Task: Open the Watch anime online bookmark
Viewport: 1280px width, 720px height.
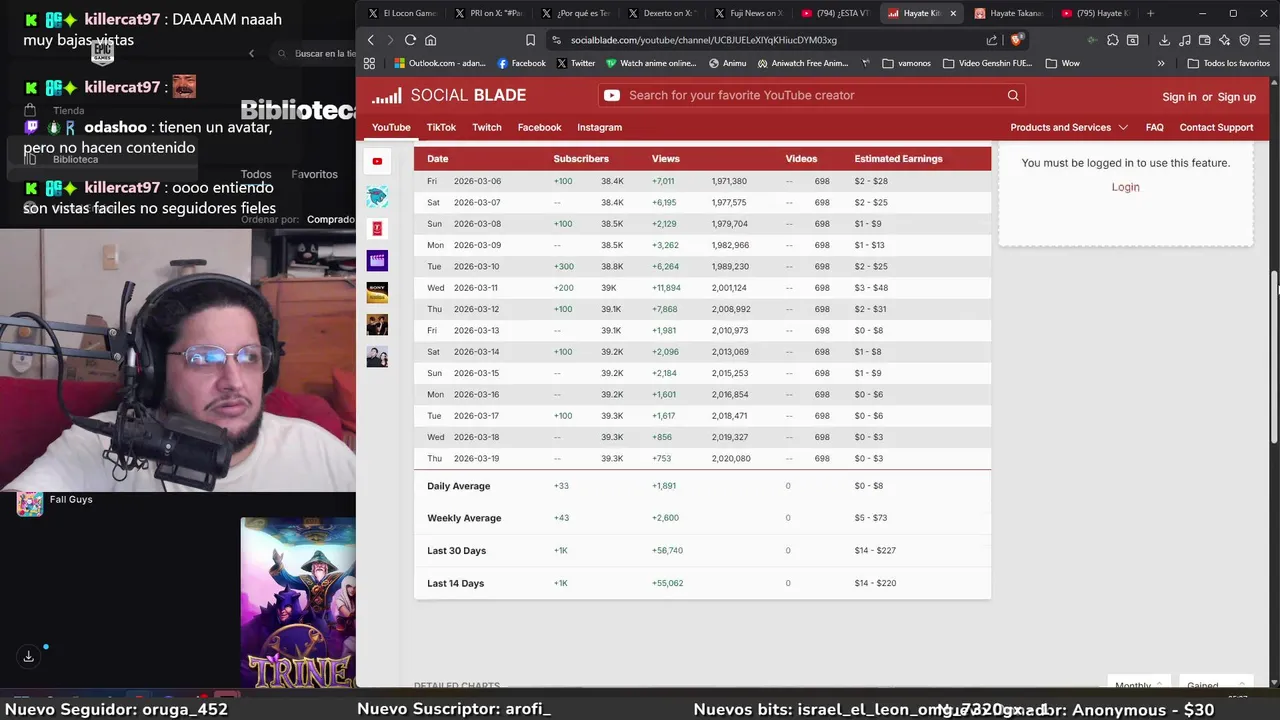Action: tap(650, 63)
